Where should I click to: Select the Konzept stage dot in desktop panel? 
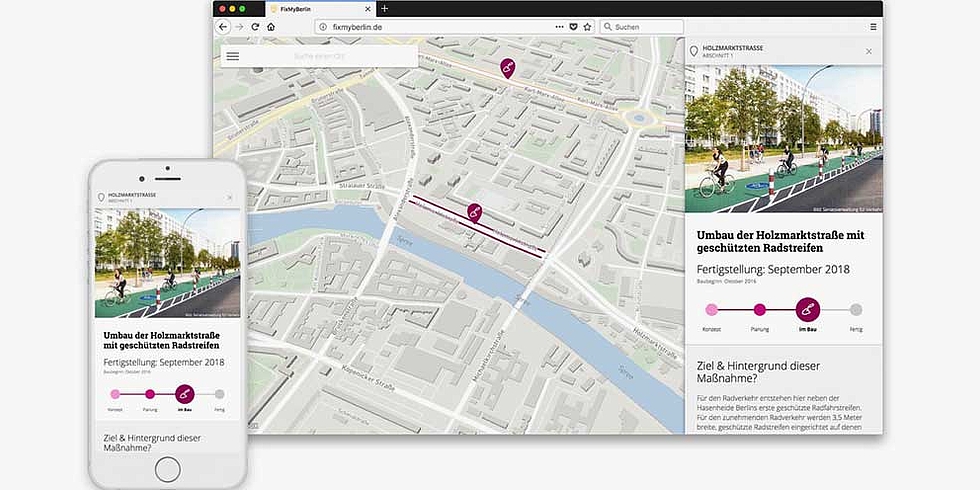coord(711,309)
